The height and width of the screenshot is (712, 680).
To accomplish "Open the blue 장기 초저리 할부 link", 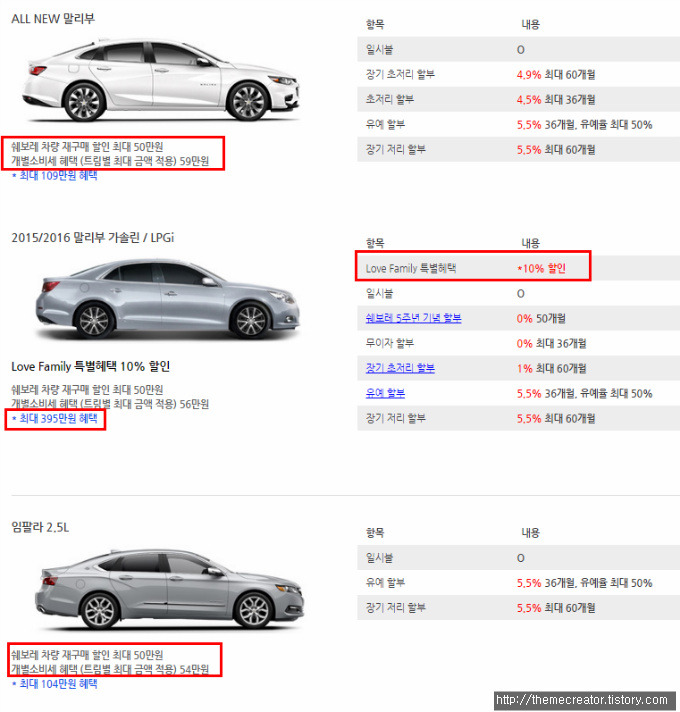I will click(400, 368).
